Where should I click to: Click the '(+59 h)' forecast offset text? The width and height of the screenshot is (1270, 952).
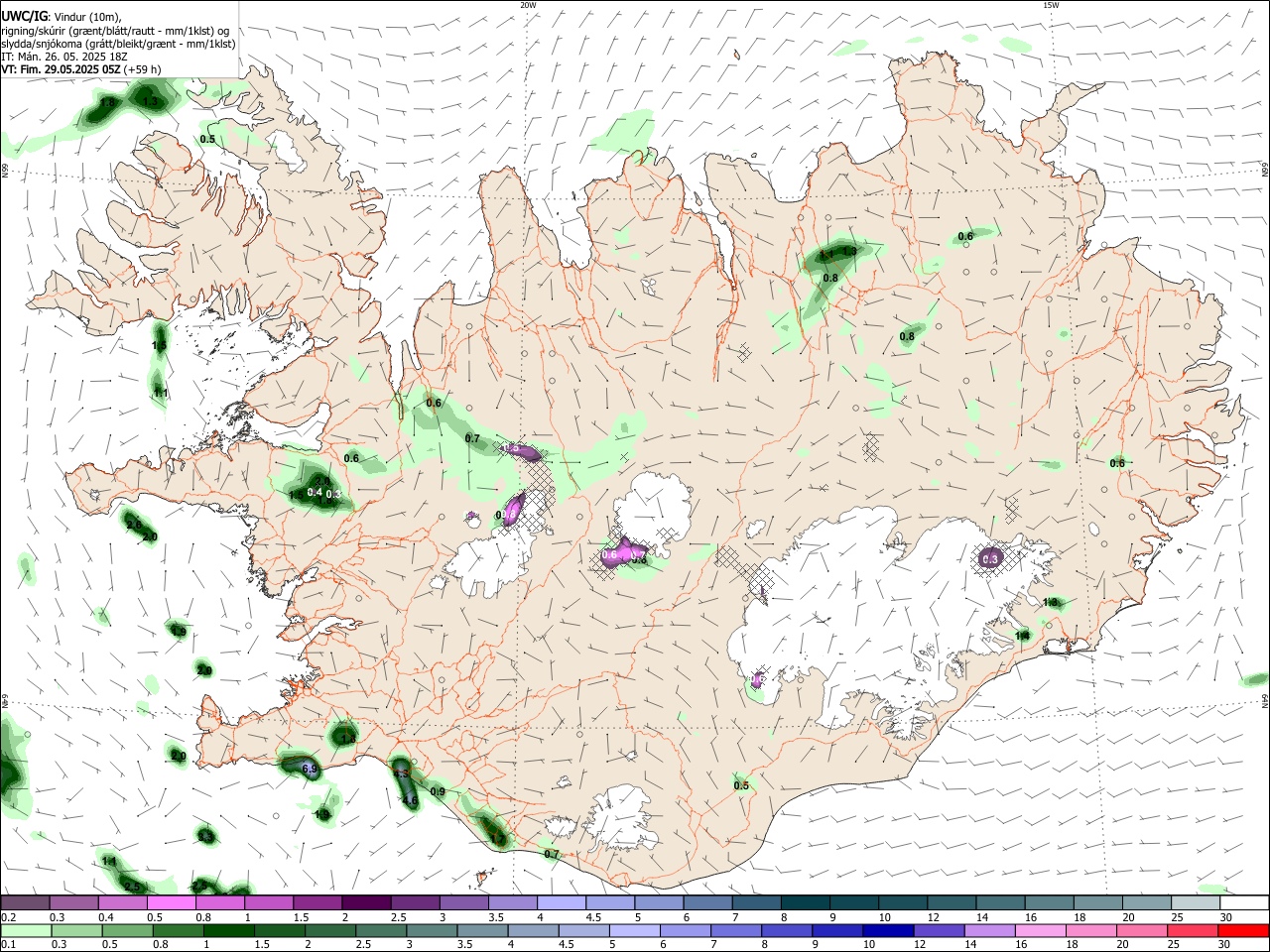coord(141,69)
